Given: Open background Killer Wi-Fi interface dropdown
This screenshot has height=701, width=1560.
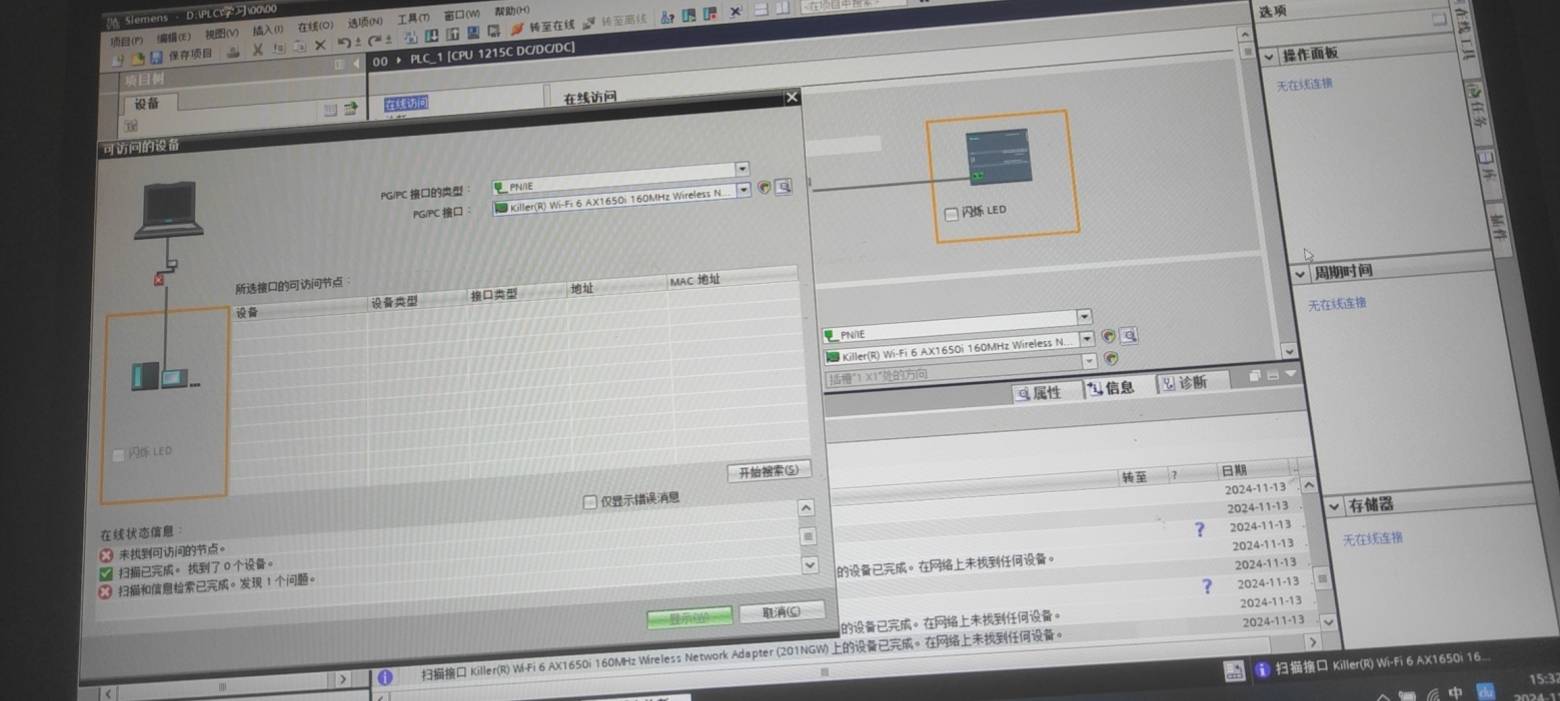Looking at the screenshot, I should [1087, 339].
